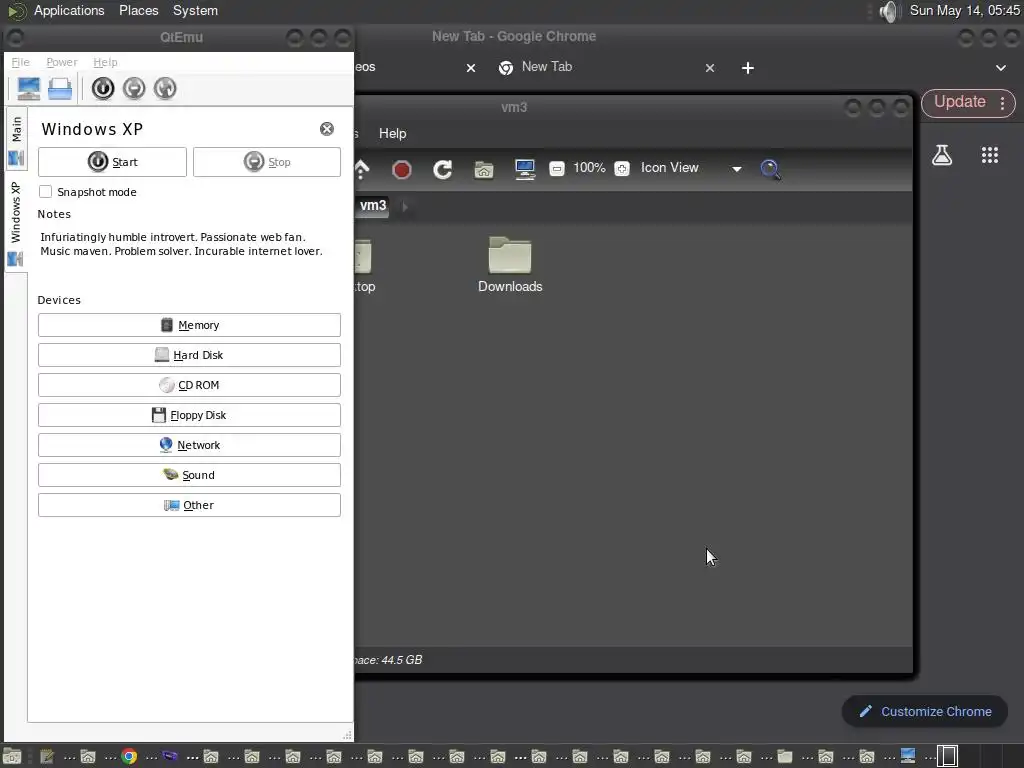Expand the Floppy Disk device settings
The width and height of the screenshot is (1024, 768).
[189, 415]
